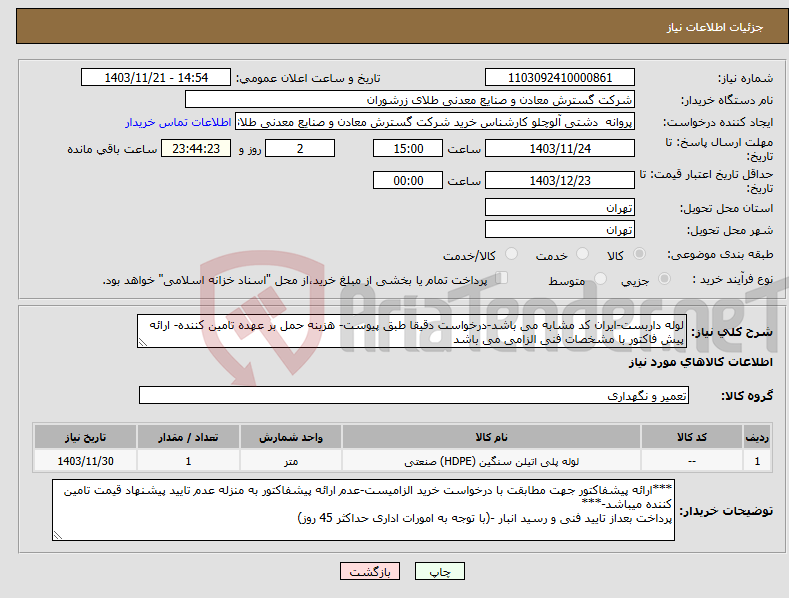Viewport: 789px width, 598px height.
Task: Click the remaining time field 23:44:23
Action: pos(196,148)
